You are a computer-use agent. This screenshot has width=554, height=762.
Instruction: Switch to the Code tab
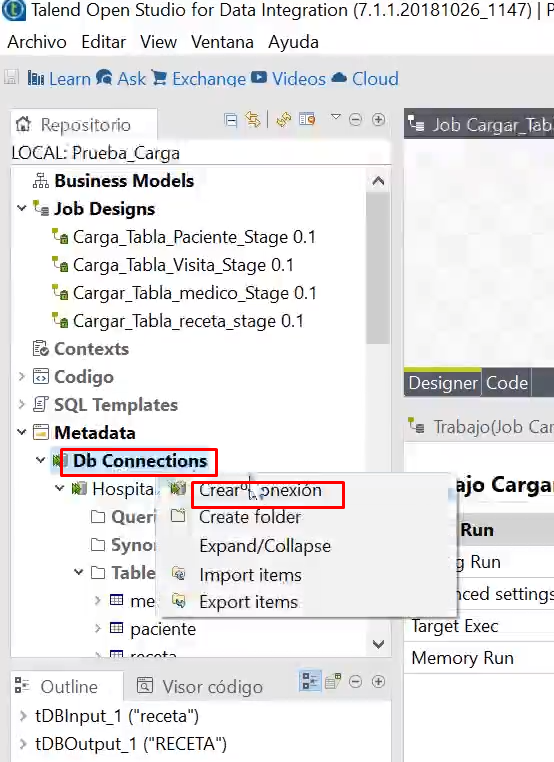[507, 383]
